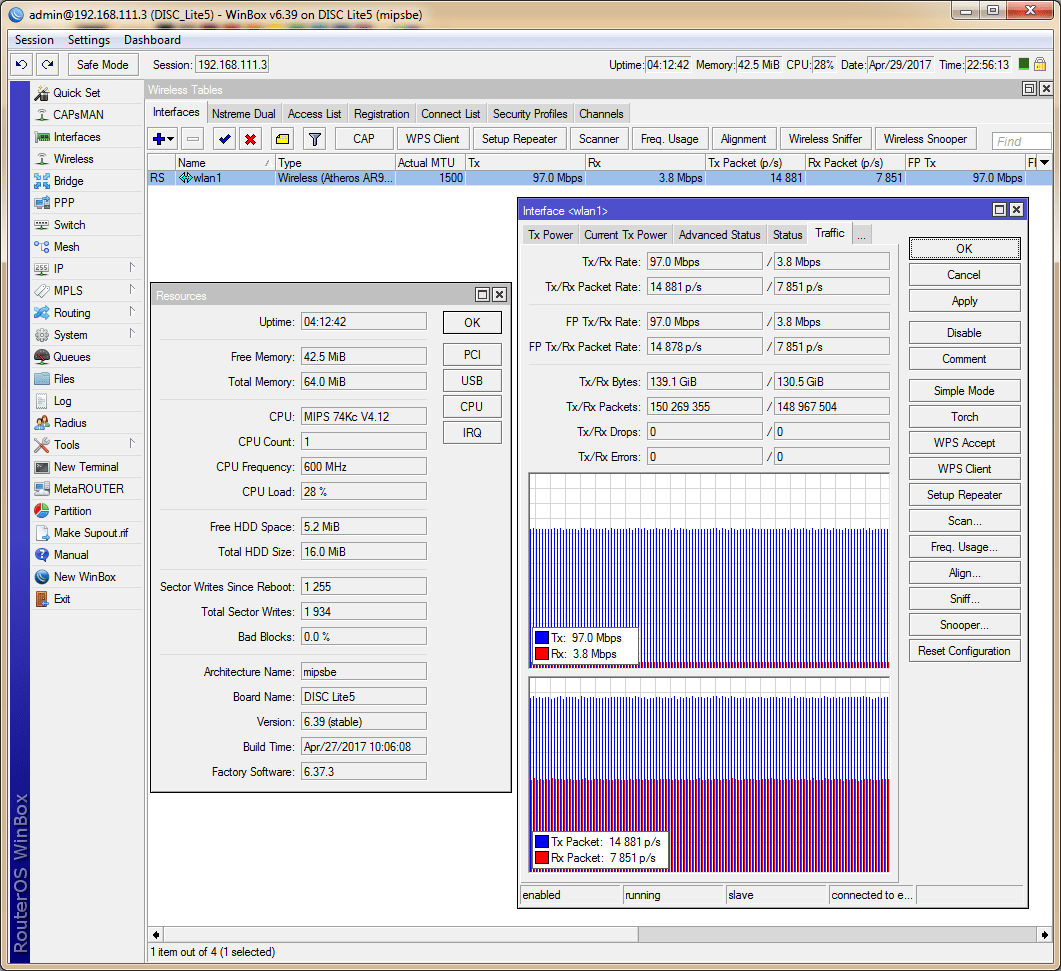Viewport: 1061px width, 971px height.
Task: Click the yellow comment note icon
Action: [282, 139]
